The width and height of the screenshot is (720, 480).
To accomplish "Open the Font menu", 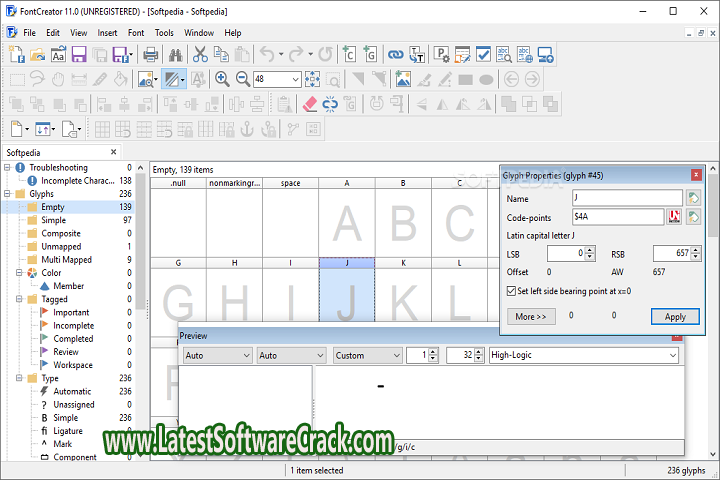I will point(135,33).
